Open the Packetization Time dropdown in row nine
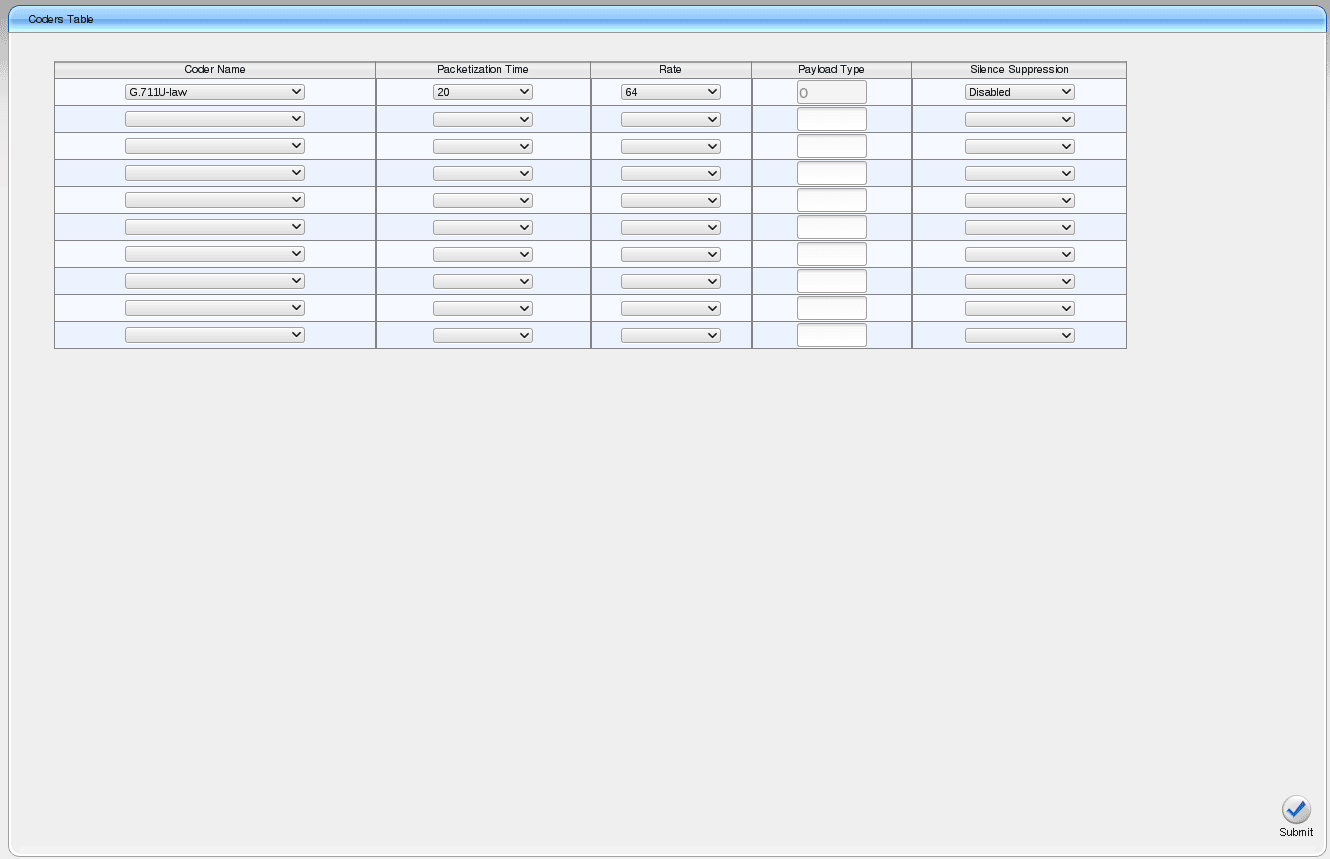 483,308
